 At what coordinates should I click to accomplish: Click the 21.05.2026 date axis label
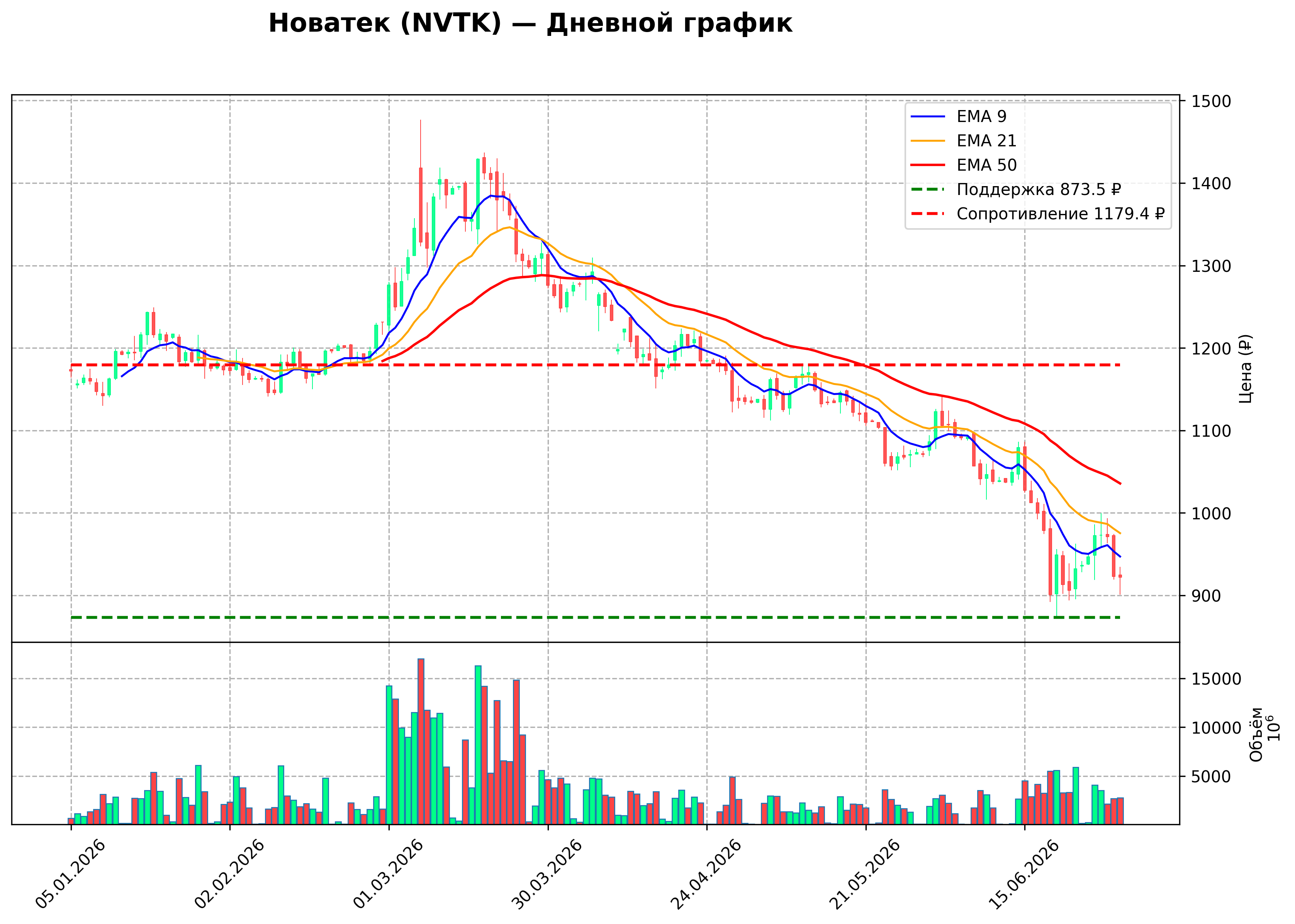pos(866,874)
